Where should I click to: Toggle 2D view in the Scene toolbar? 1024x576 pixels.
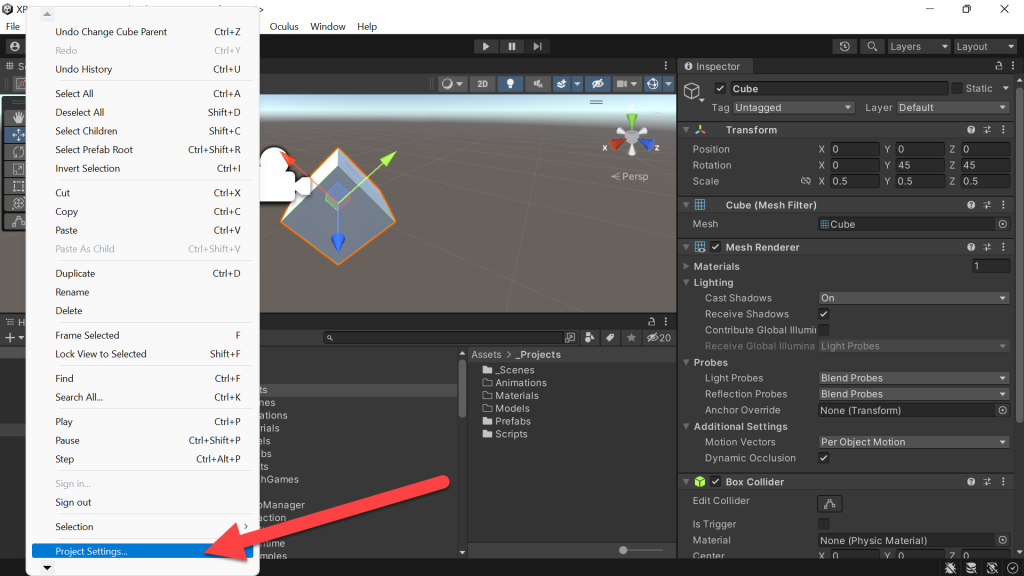click(x=483, y=84)
